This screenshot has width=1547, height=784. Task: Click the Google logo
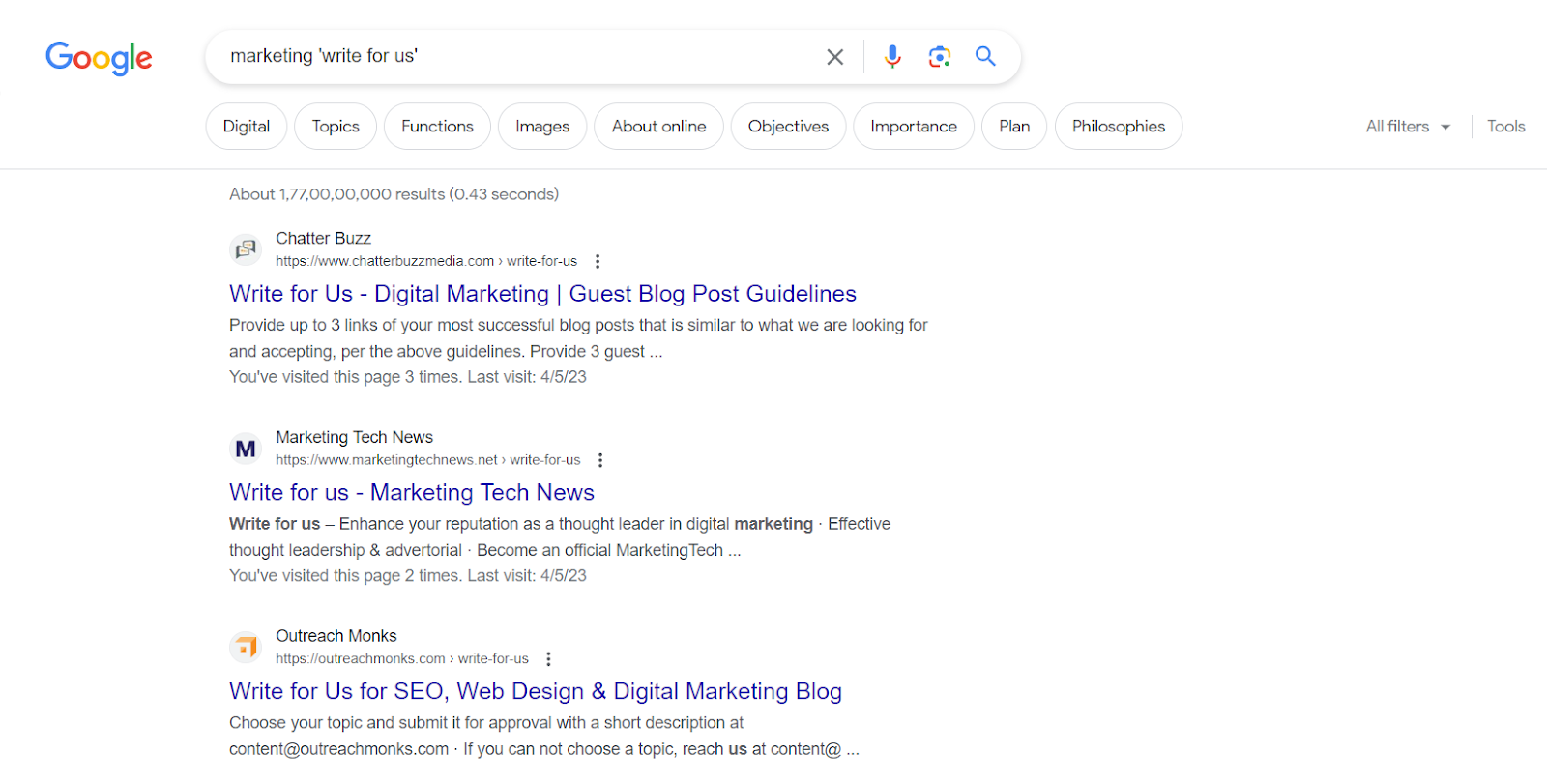point(99,58)
